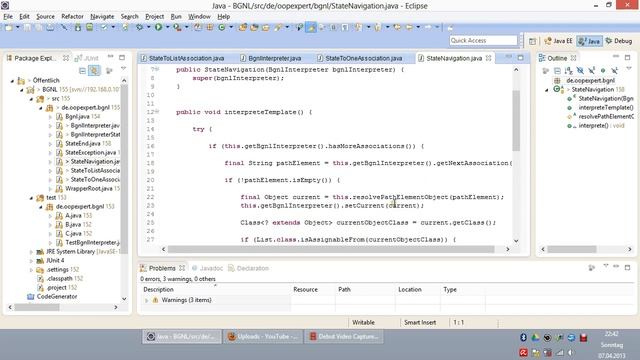Open the File menu
The width and height of the screenshot is (640, 360).
(8, 16)
